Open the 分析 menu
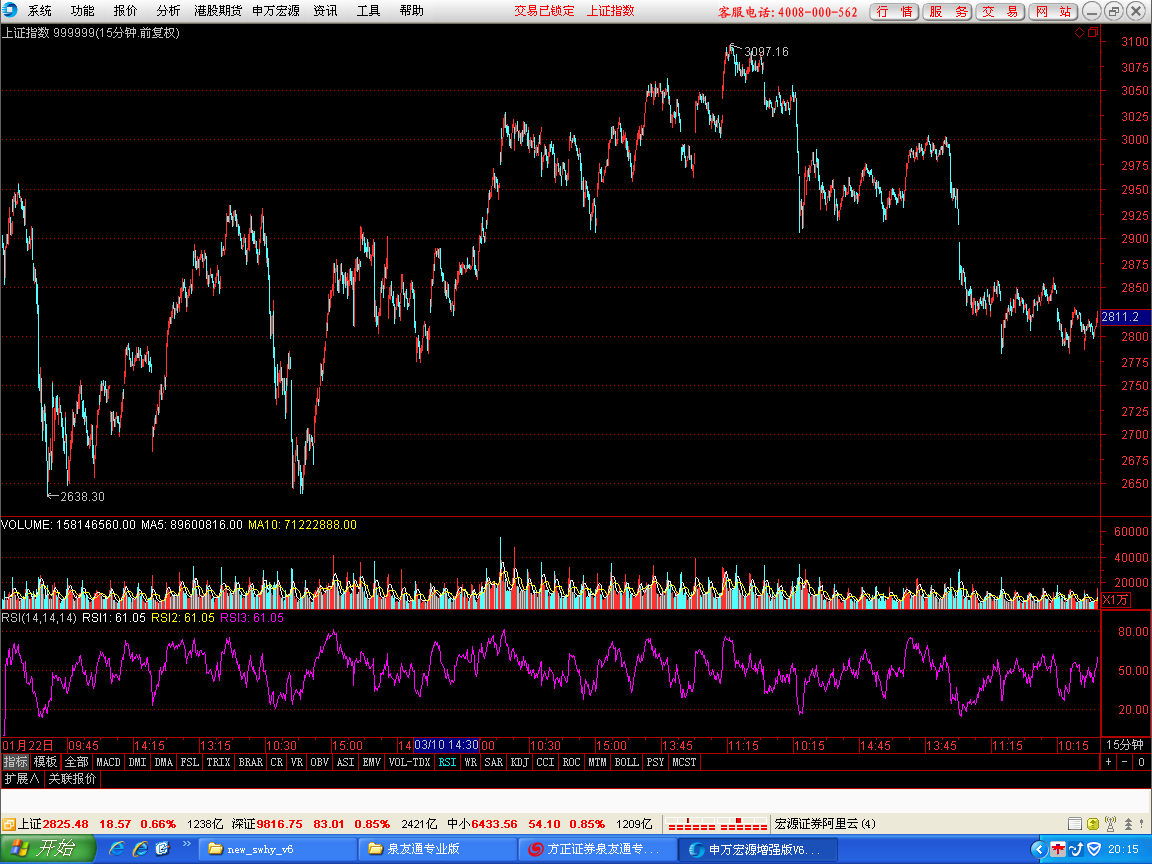This screenshot has height=864, width=1152. pyautogui.click(x=168, y=11)
